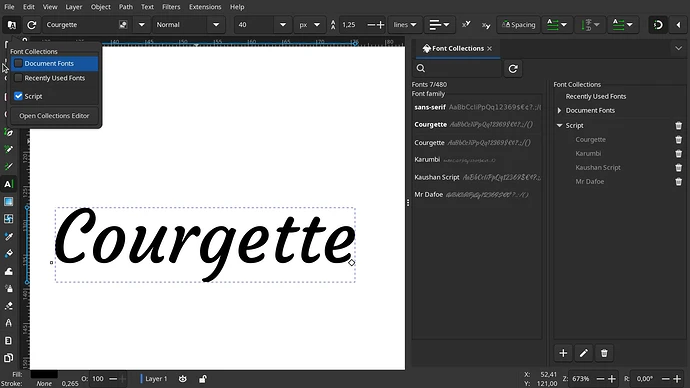Open the text alignment dropdown
Viewport: 690px width, 388px height.
[439, 25]
